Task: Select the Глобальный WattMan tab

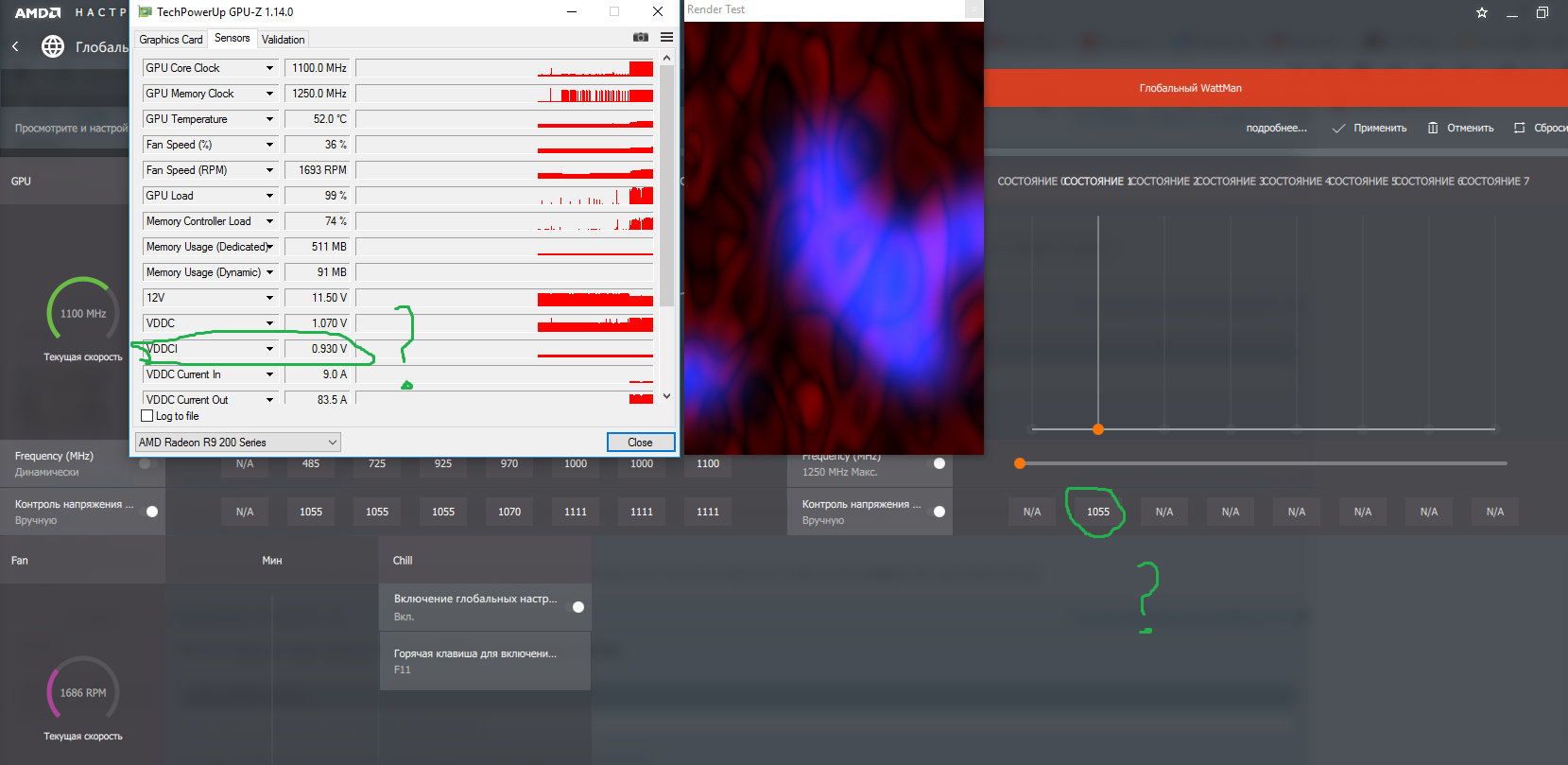Action: pos(1191,88)
